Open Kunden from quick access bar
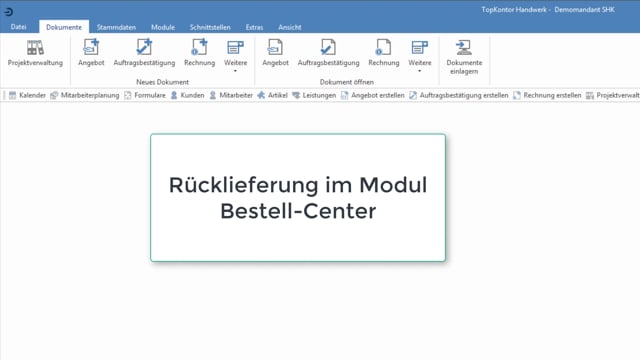Image resolution: width=640 pixels, height=360 pixels. pyautogui.click(x=187, y=95)
